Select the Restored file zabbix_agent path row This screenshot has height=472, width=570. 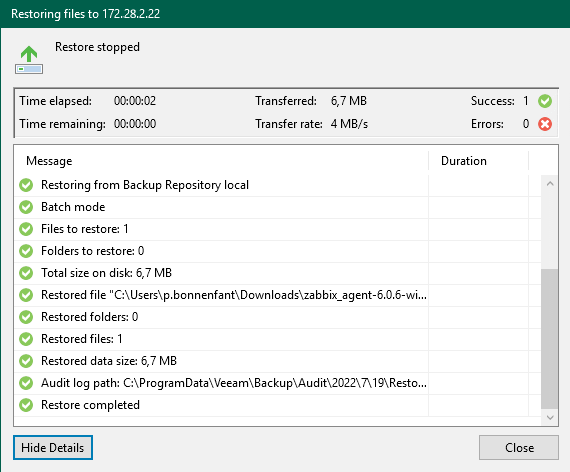[x=278, y=295]
